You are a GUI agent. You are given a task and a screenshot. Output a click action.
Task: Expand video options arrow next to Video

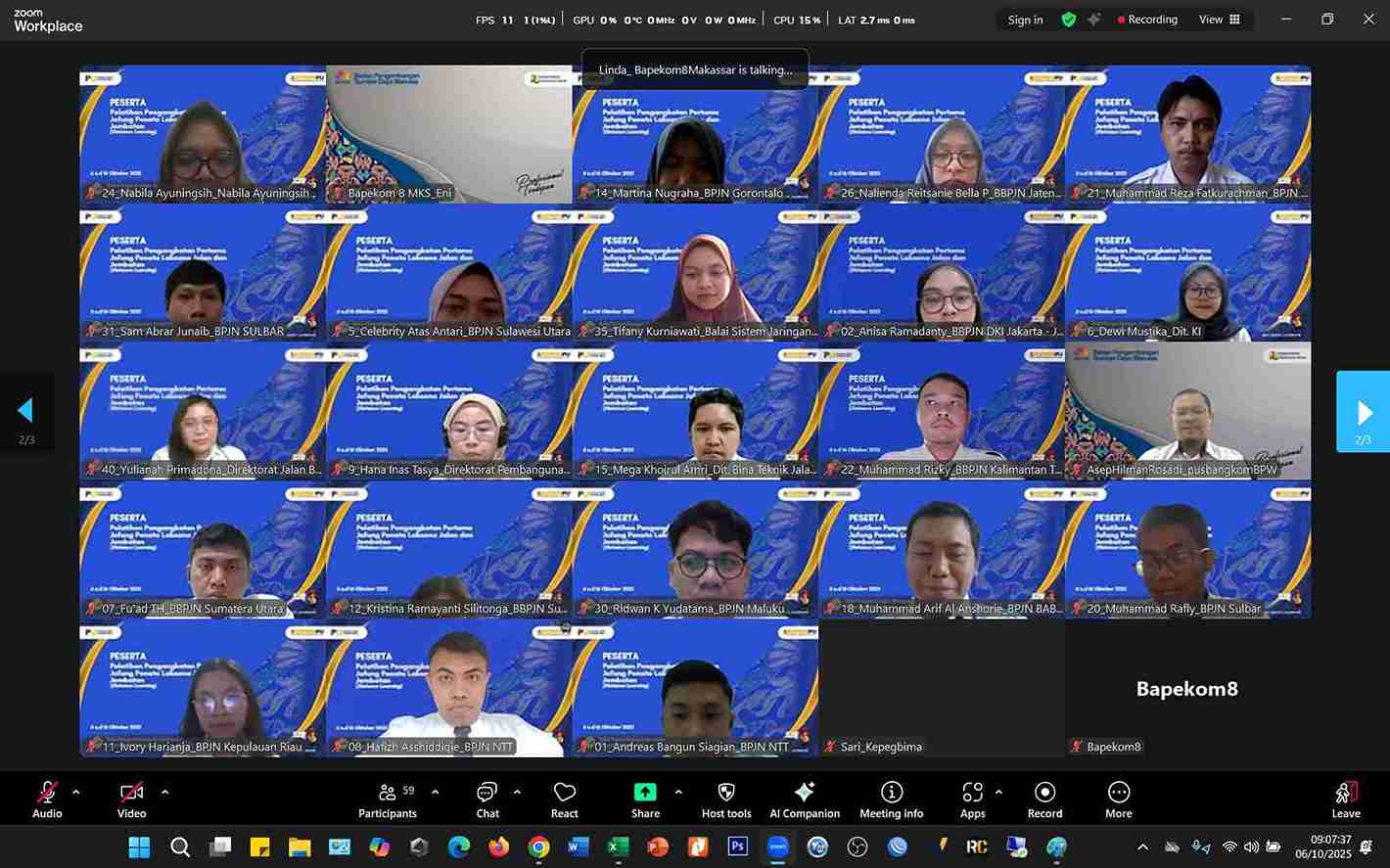(x=164, y=792)
